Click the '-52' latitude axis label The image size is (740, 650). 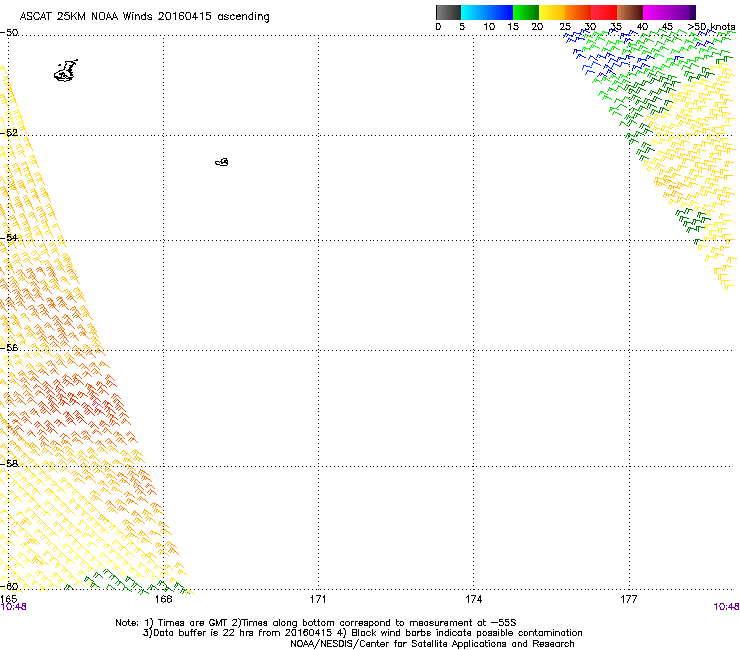[9, 133]
